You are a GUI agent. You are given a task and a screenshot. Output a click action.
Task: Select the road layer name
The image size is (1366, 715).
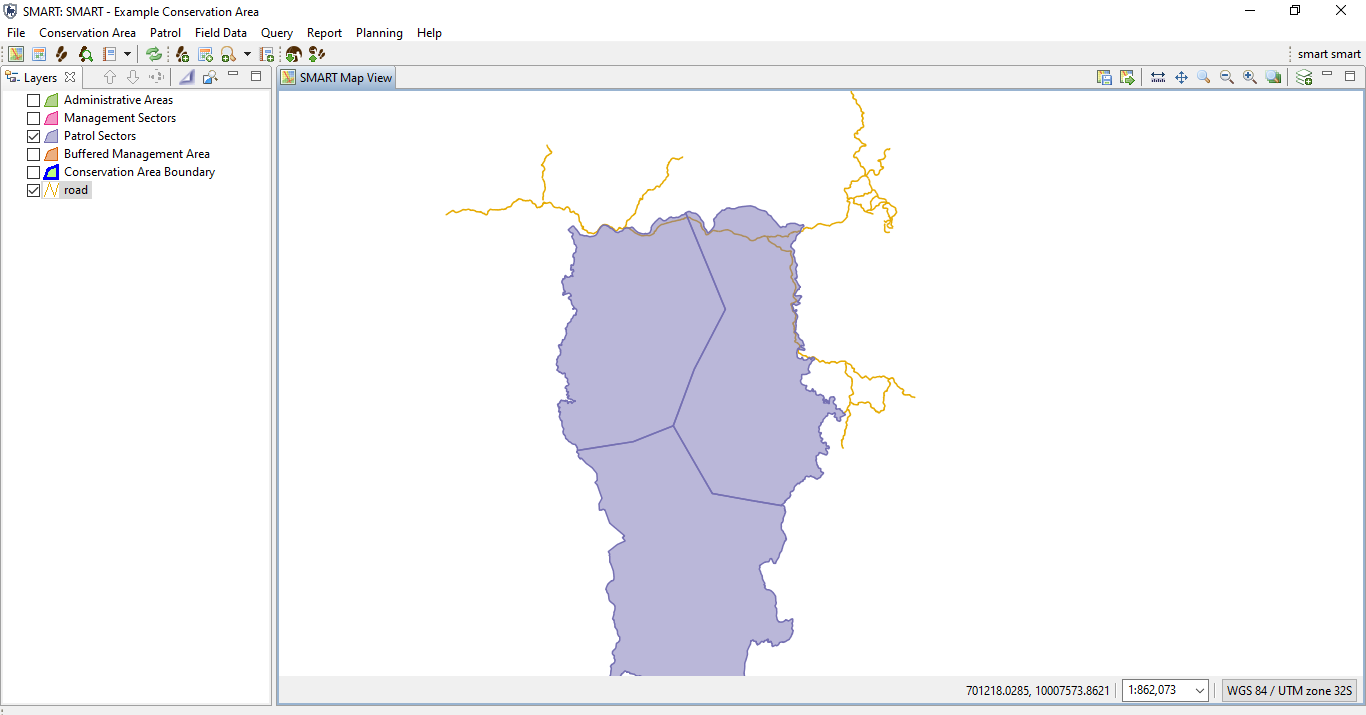pyautogui.click(x=76, y=190)
